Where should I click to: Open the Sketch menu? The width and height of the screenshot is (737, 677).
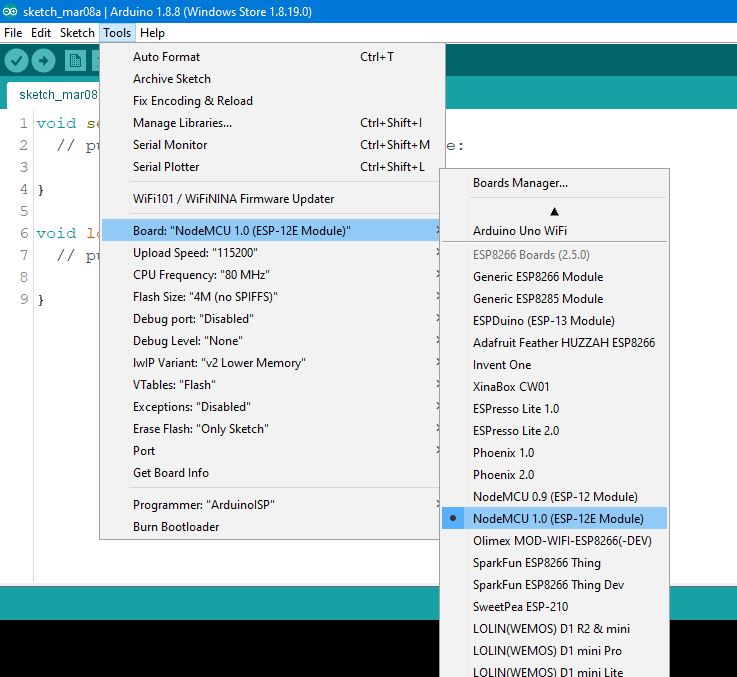(x=77, y=33)
